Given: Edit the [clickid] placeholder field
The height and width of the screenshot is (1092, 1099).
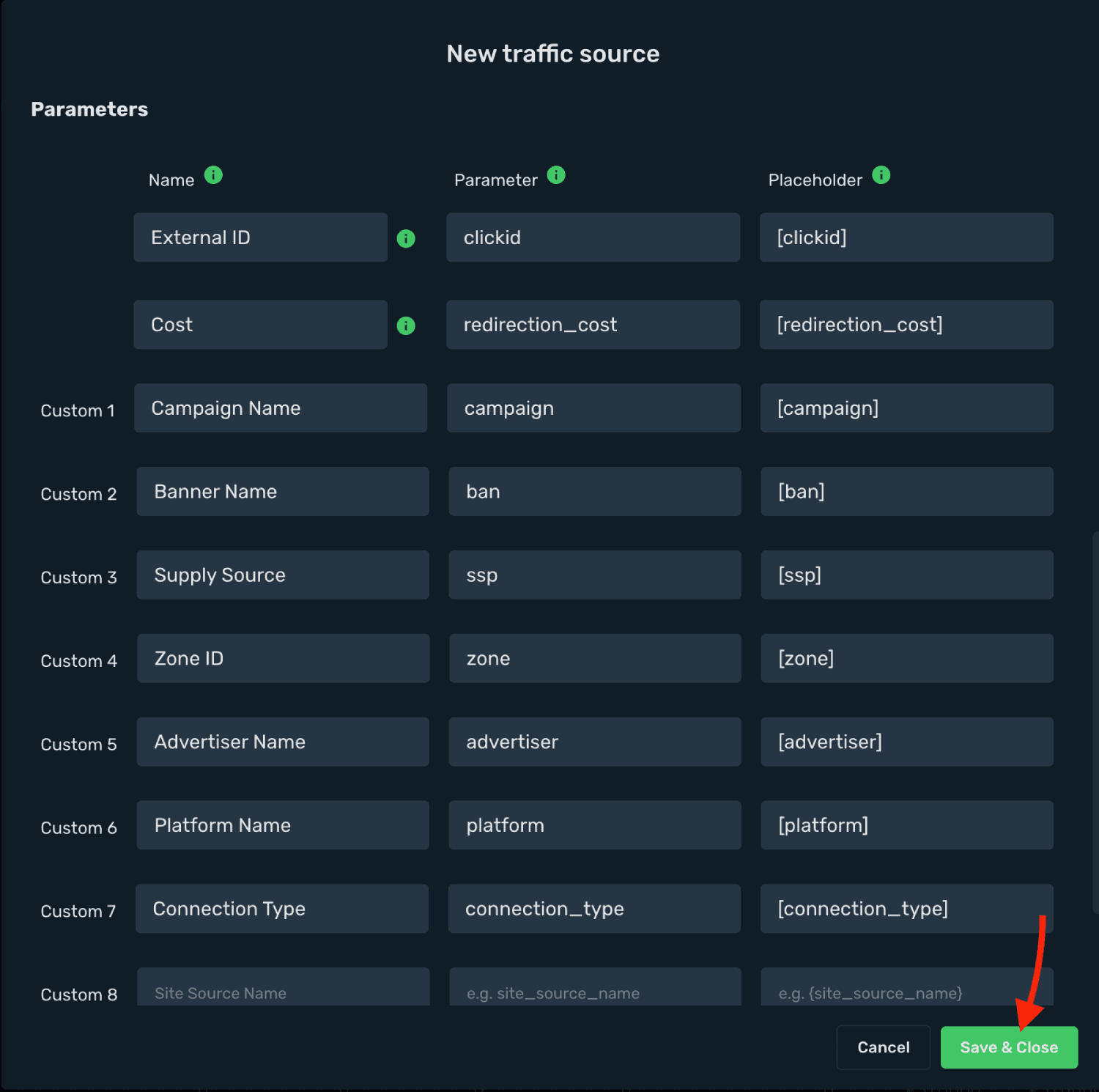Looking at the screenshot, I should tap(906, 237).
